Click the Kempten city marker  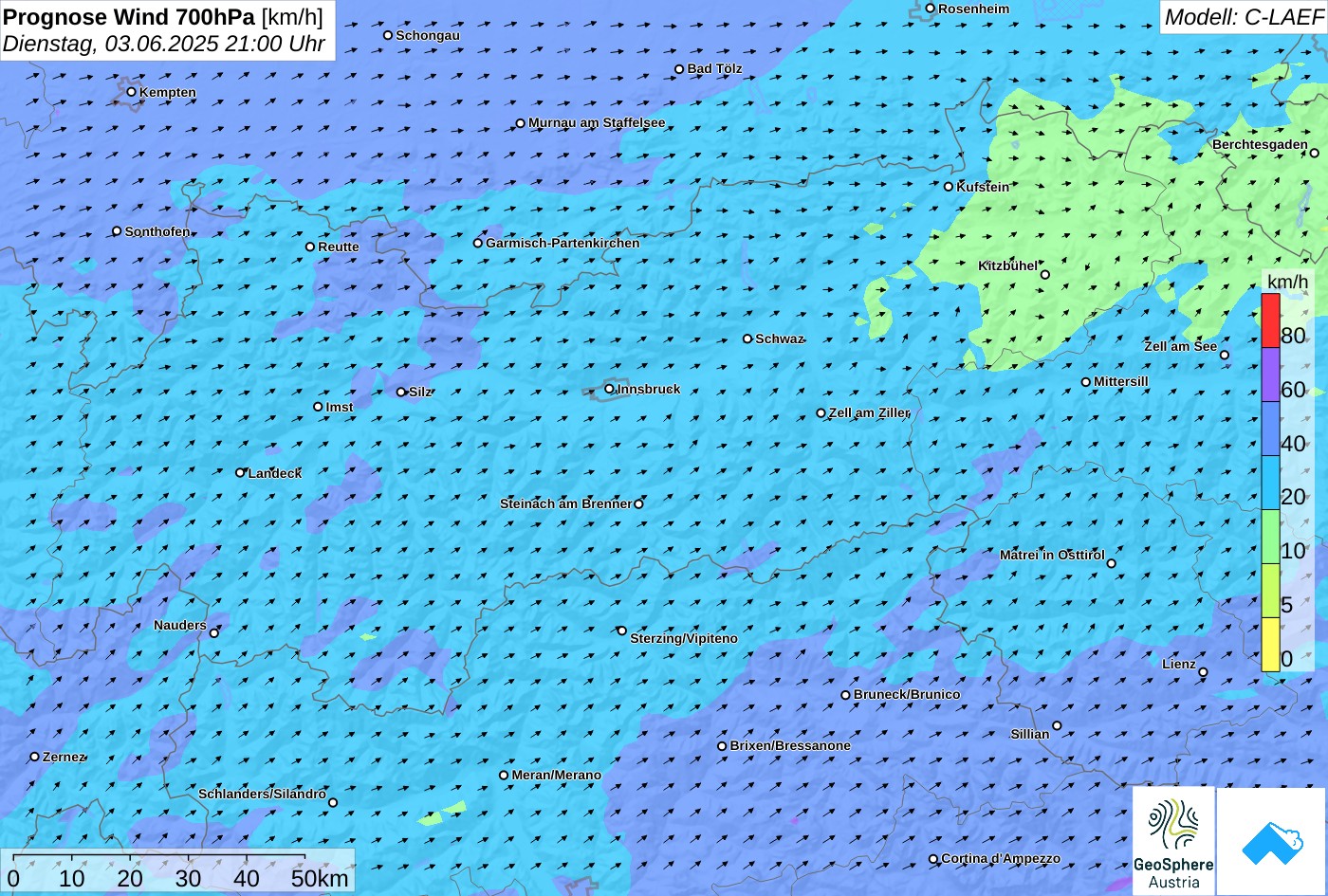point(132,92)
